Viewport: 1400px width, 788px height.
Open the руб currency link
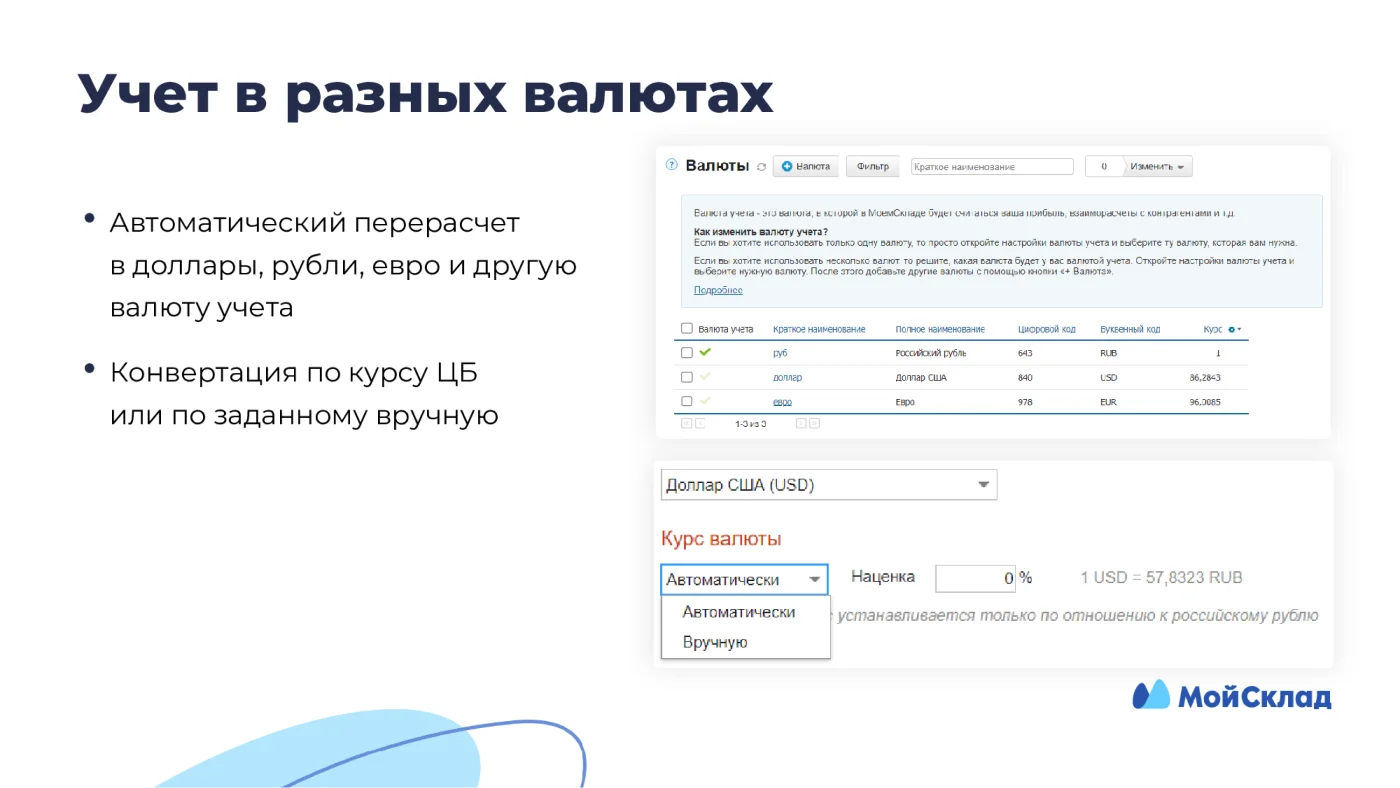point(780,353)
